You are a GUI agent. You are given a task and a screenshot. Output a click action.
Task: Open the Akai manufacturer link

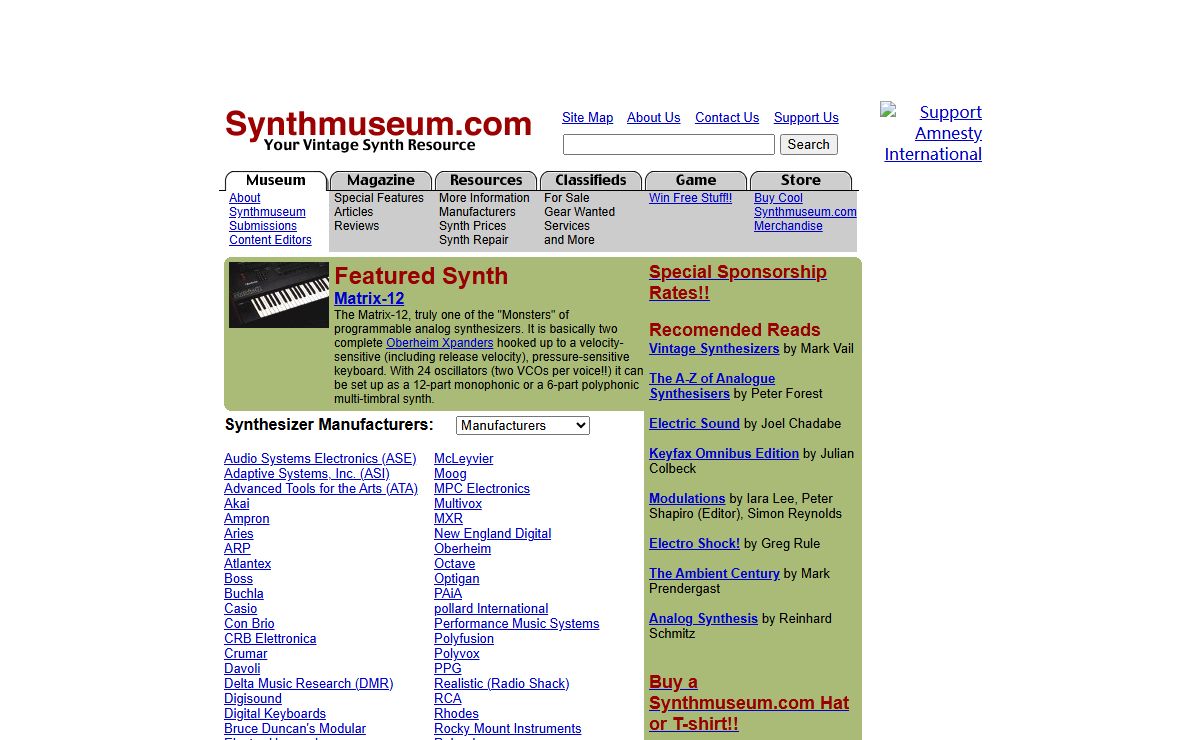pos(237,504)
